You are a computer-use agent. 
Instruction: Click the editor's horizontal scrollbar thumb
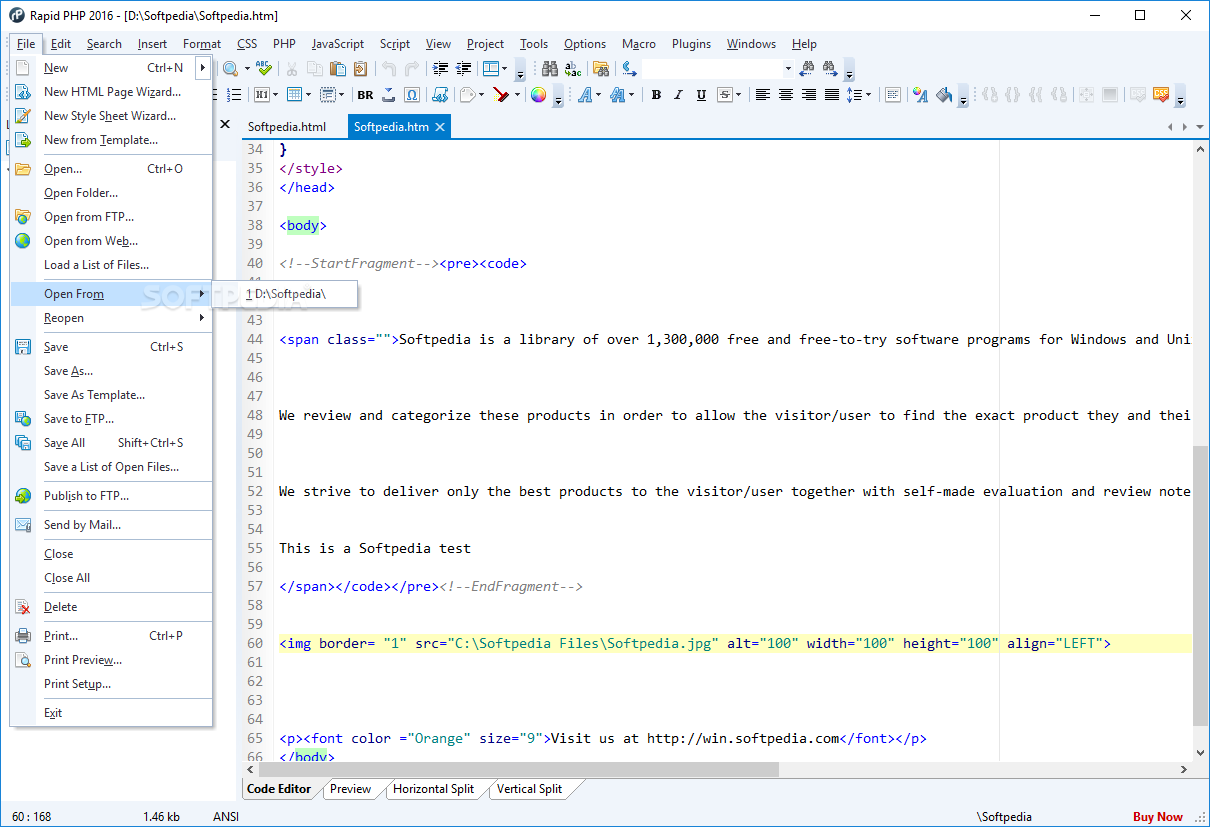coord(520,769)
